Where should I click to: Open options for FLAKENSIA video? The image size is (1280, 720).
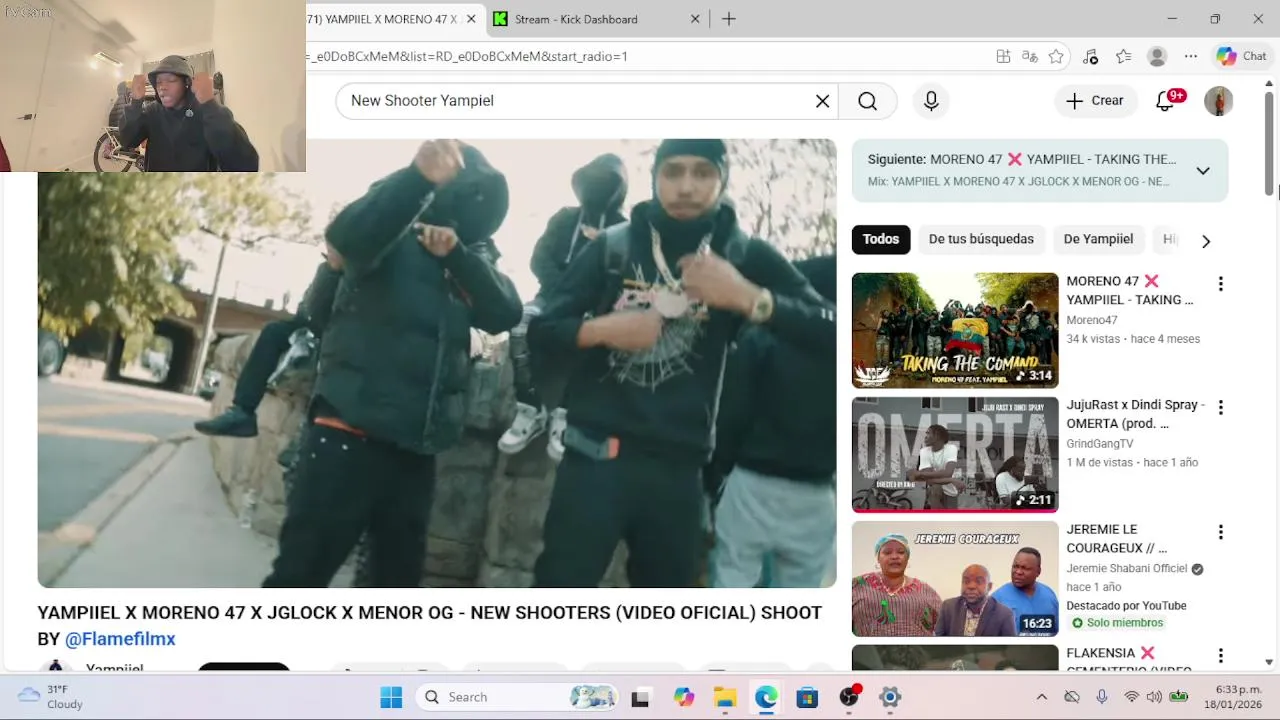click(1220, 656)
